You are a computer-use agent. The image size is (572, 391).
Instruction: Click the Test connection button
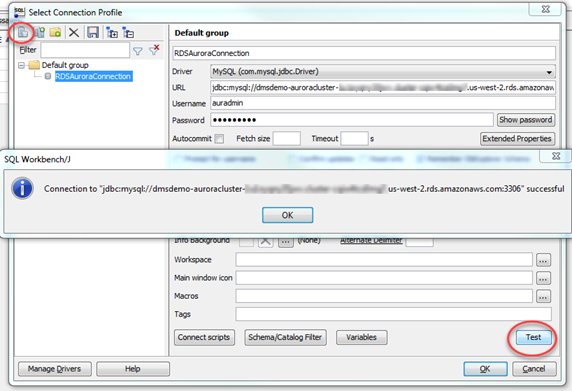coord(533,337)
